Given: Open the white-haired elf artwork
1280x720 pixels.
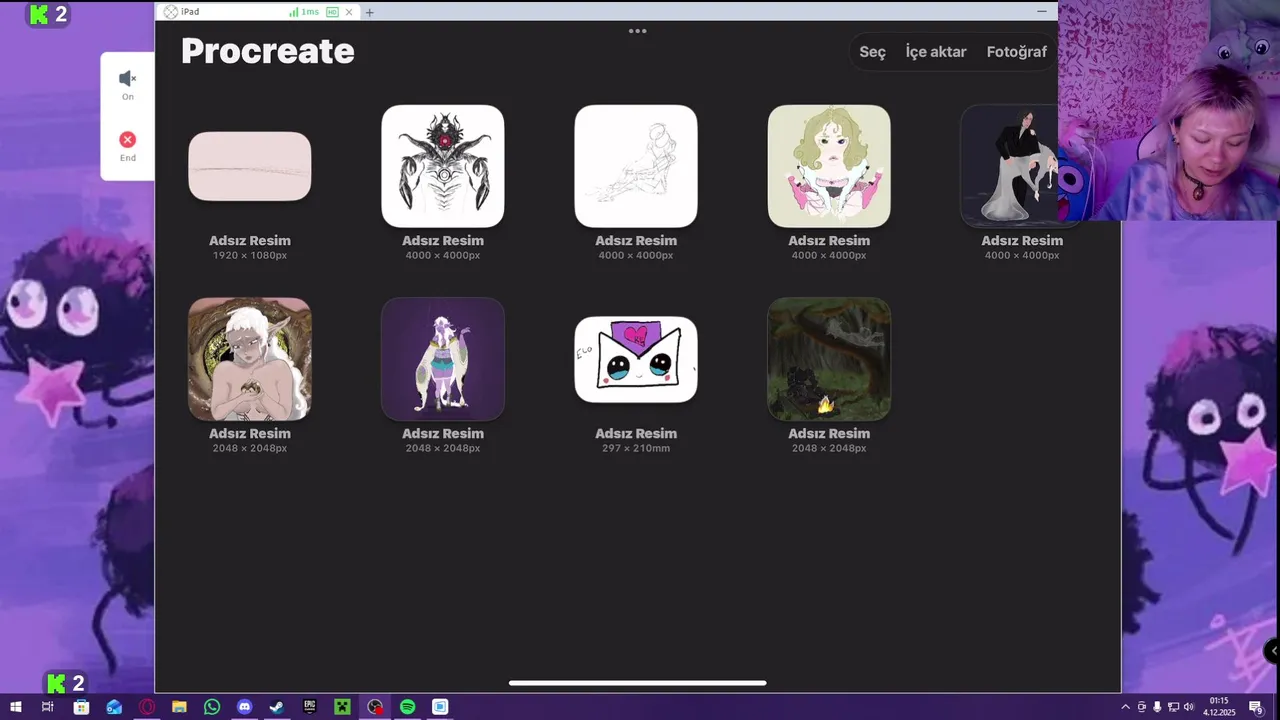Looking at the screenshot, I should pyautogui.click(x=250, y=359).
